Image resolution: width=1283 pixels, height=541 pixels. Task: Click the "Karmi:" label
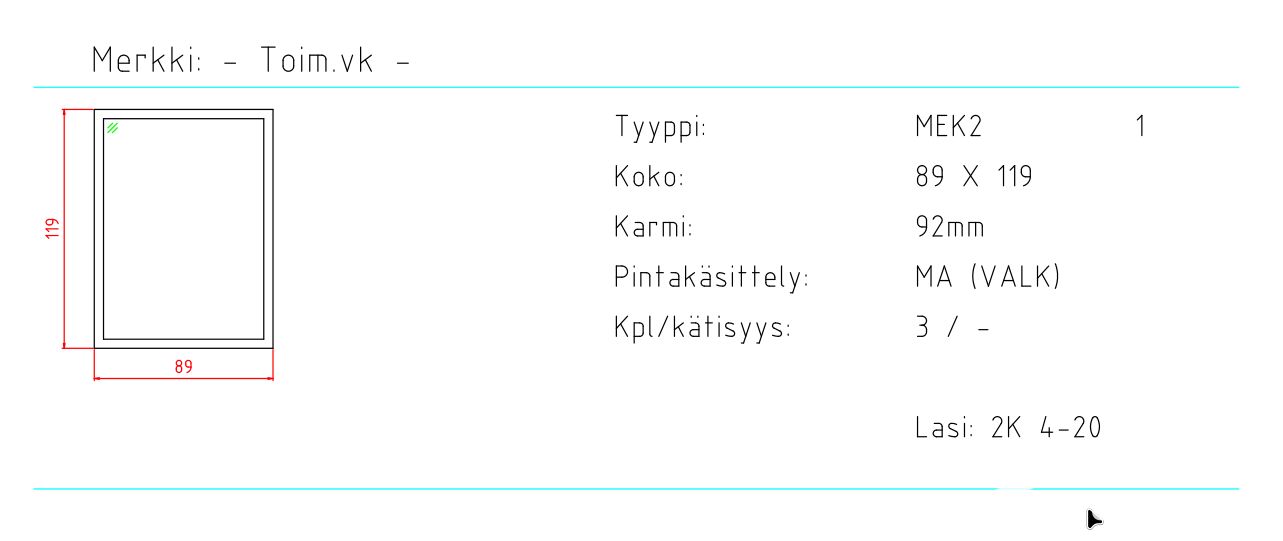[654, 228]
